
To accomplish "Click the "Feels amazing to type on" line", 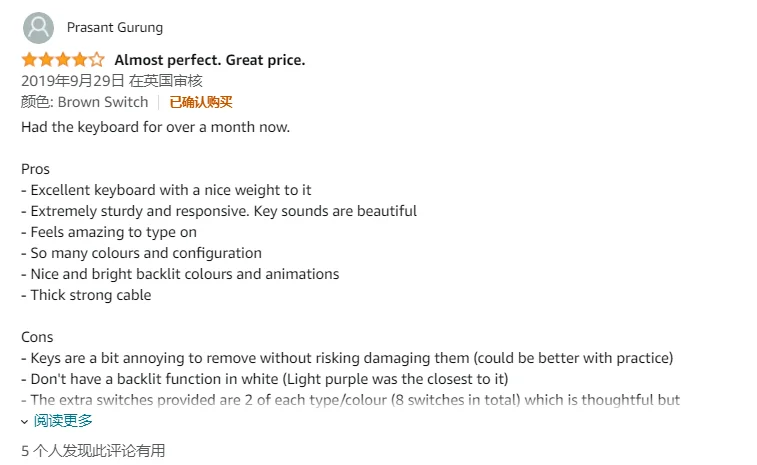I will (111, 232).
